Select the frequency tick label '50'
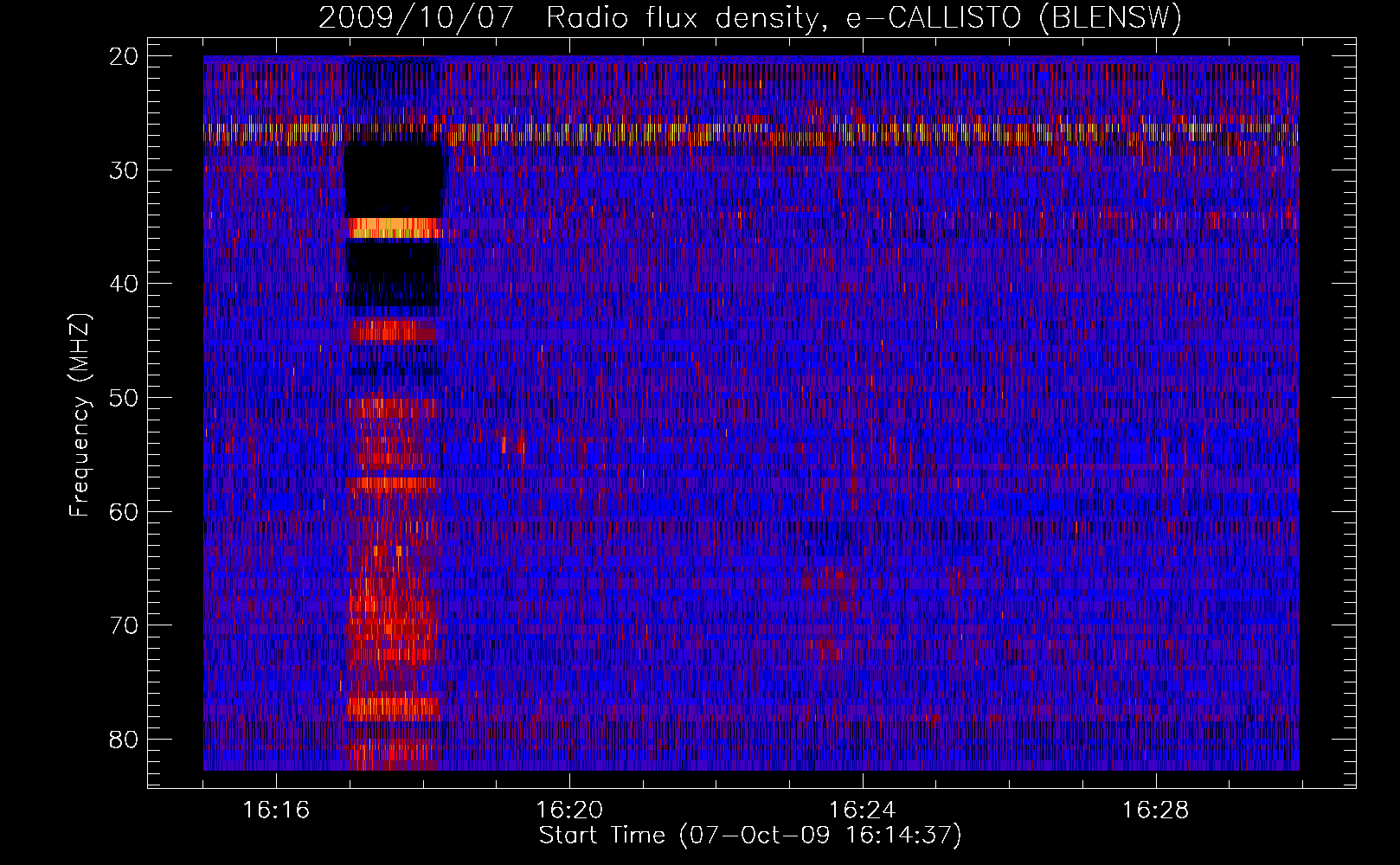The height and width of the screenshot is (865, 1400). [125, 398]
